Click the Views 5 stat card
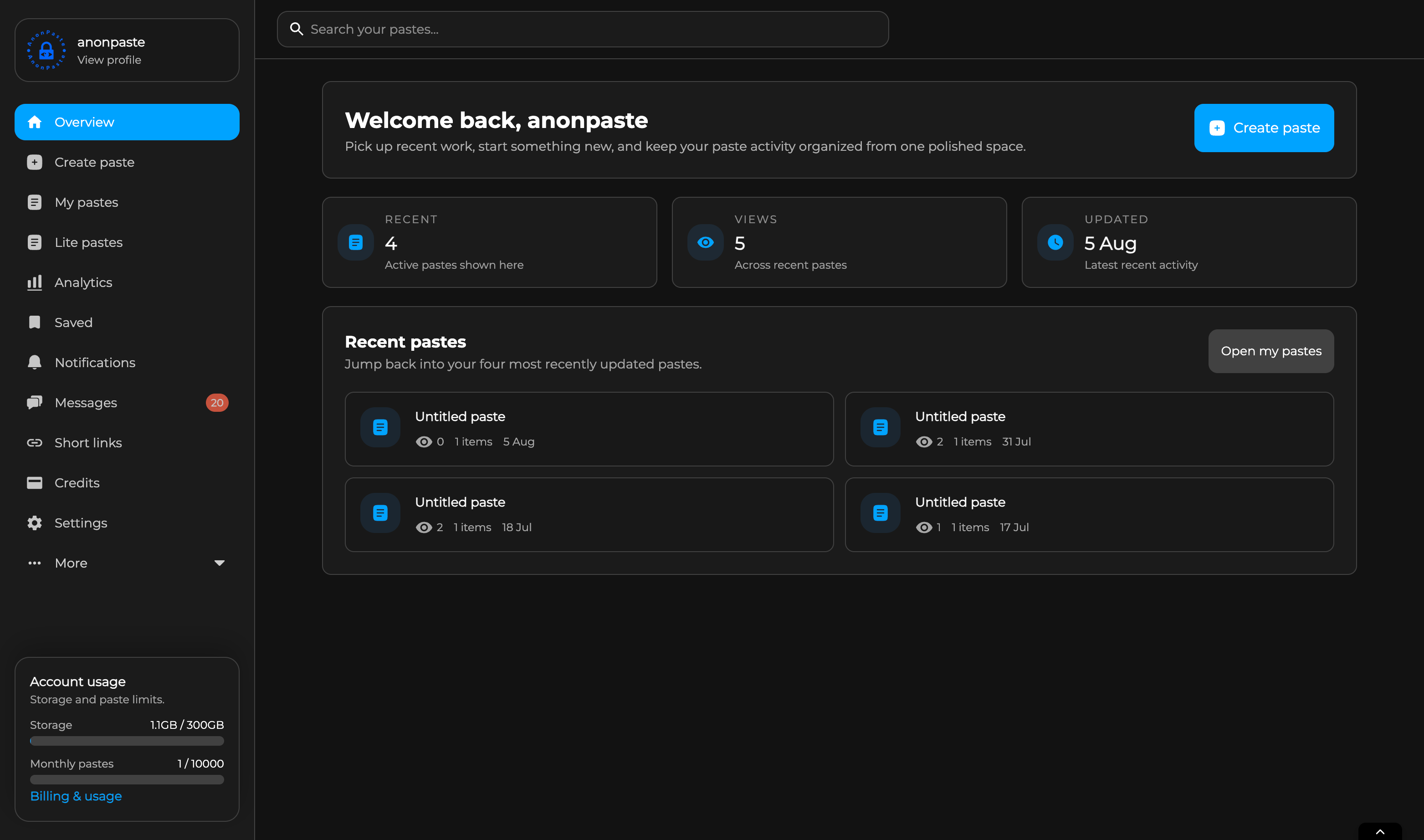The height and width of the screenshot is (840, 1424). click(839, 242)
